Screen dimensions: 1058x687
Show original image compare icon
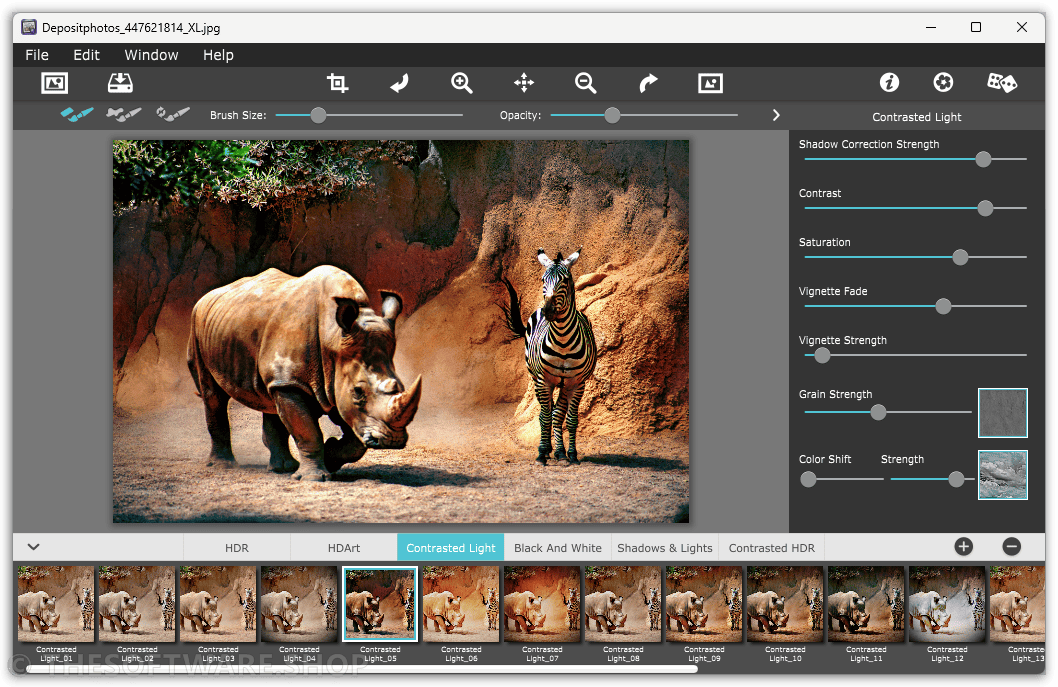pyautogui.click(x=710, y=83)
